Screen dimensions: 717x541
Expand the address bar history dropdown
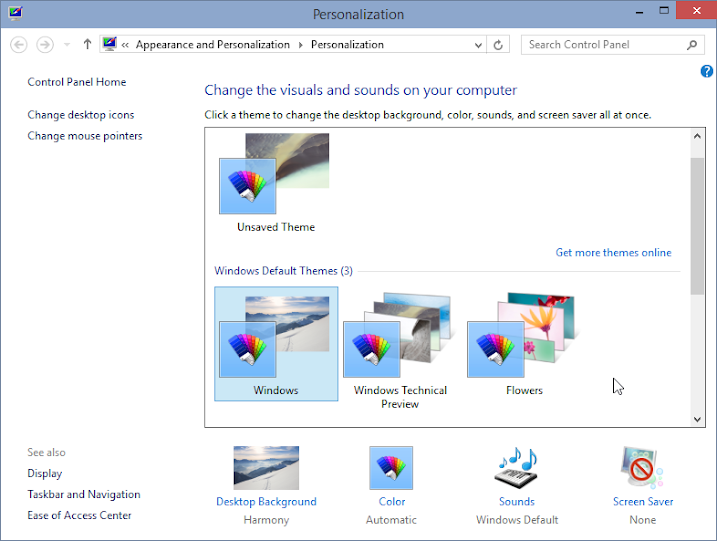478,45
